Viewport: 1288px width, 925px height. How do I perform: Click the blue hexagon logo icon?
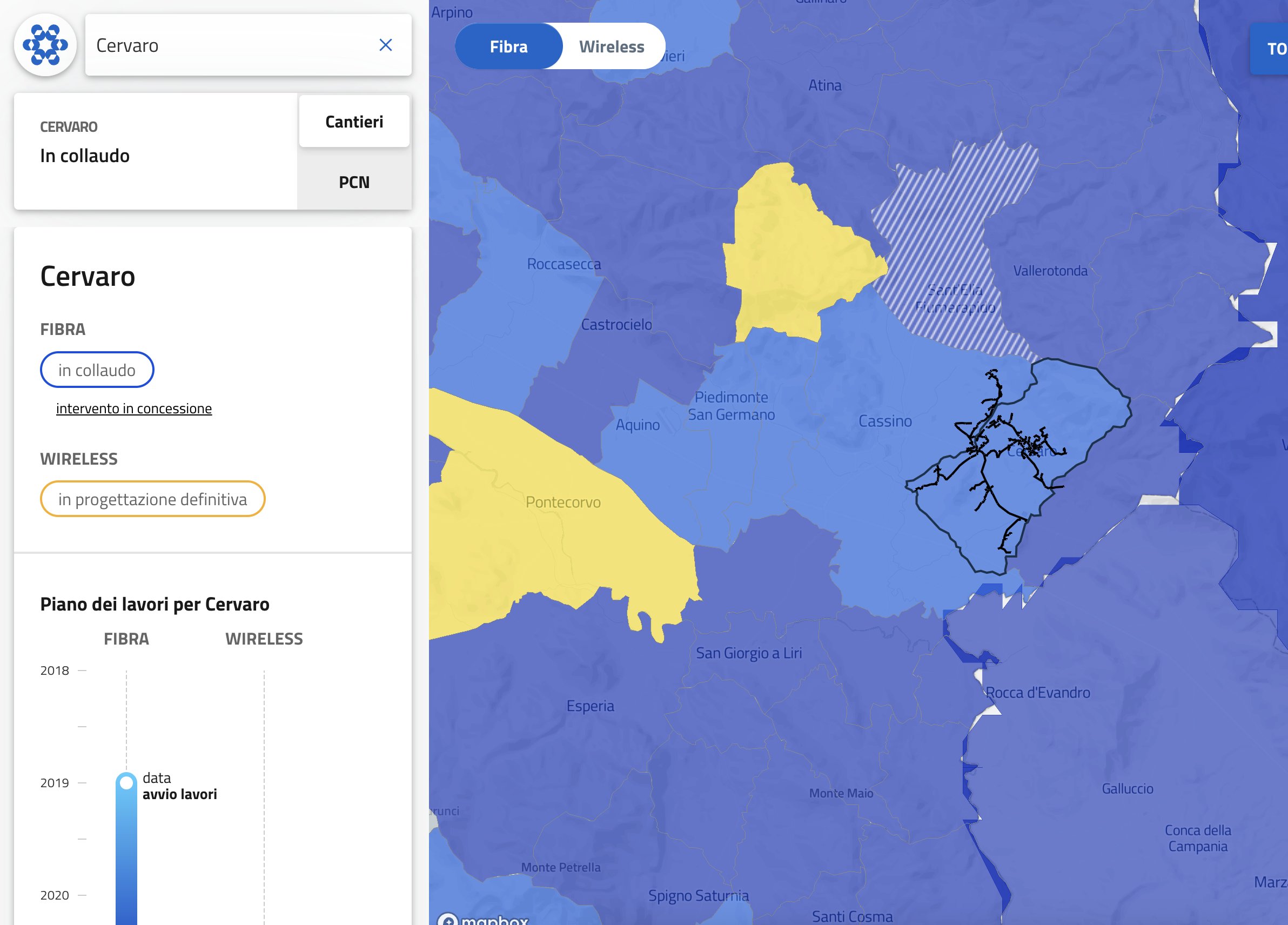(45, 45)
